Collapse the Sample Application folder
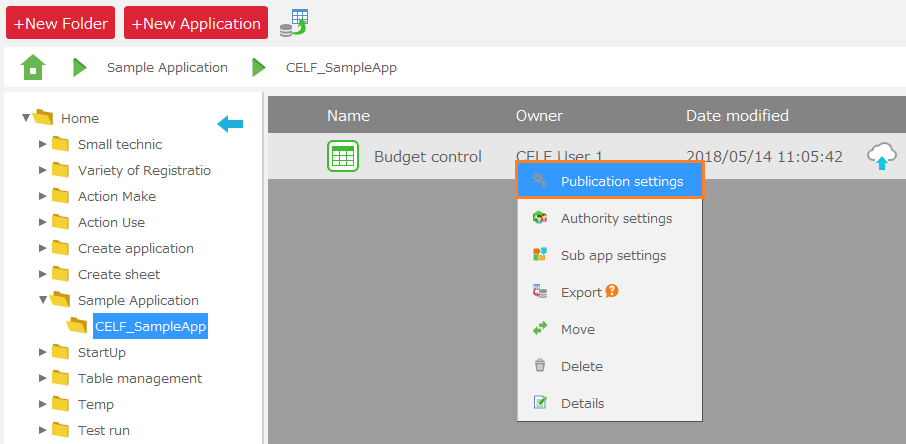This screenshot has height=444, width=906. click(43, 300)
